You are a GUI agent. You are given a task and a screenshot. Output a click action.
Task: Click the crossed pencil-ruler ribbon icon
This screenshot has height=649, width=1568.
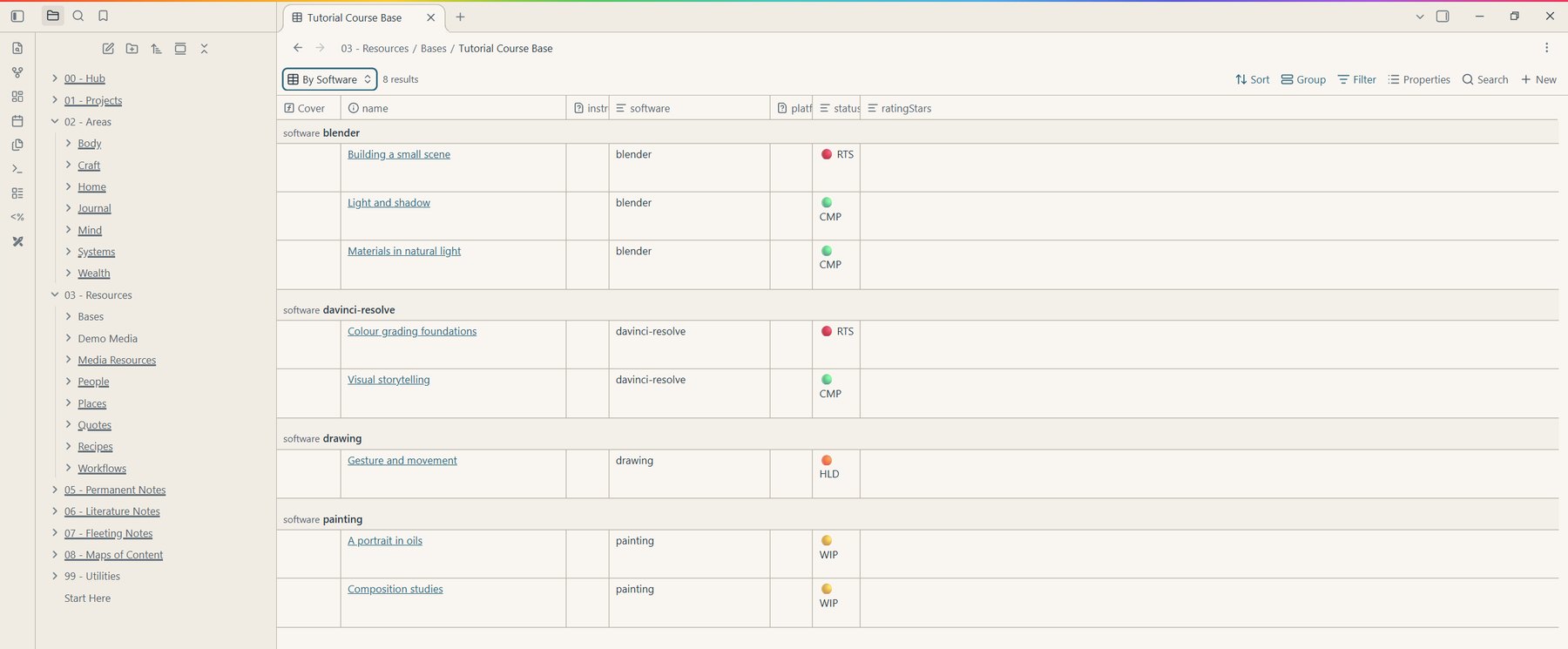tap(17, 241)
